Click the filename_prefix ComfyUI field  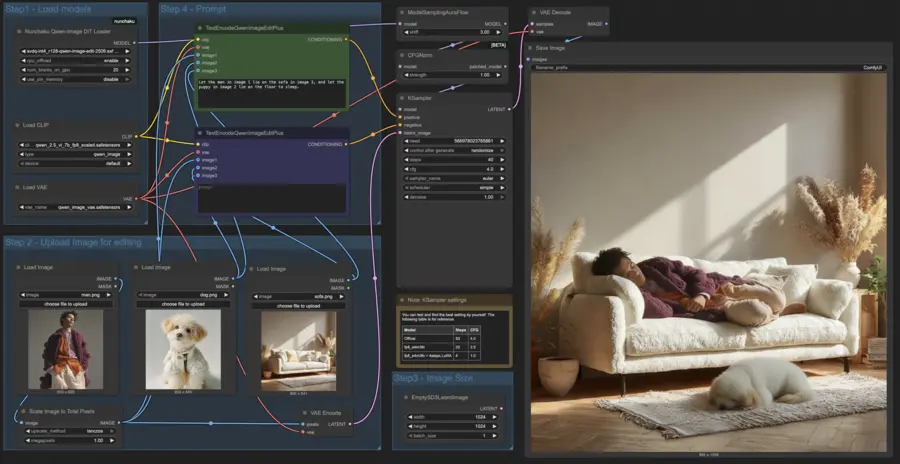click(x=709, y=67)
